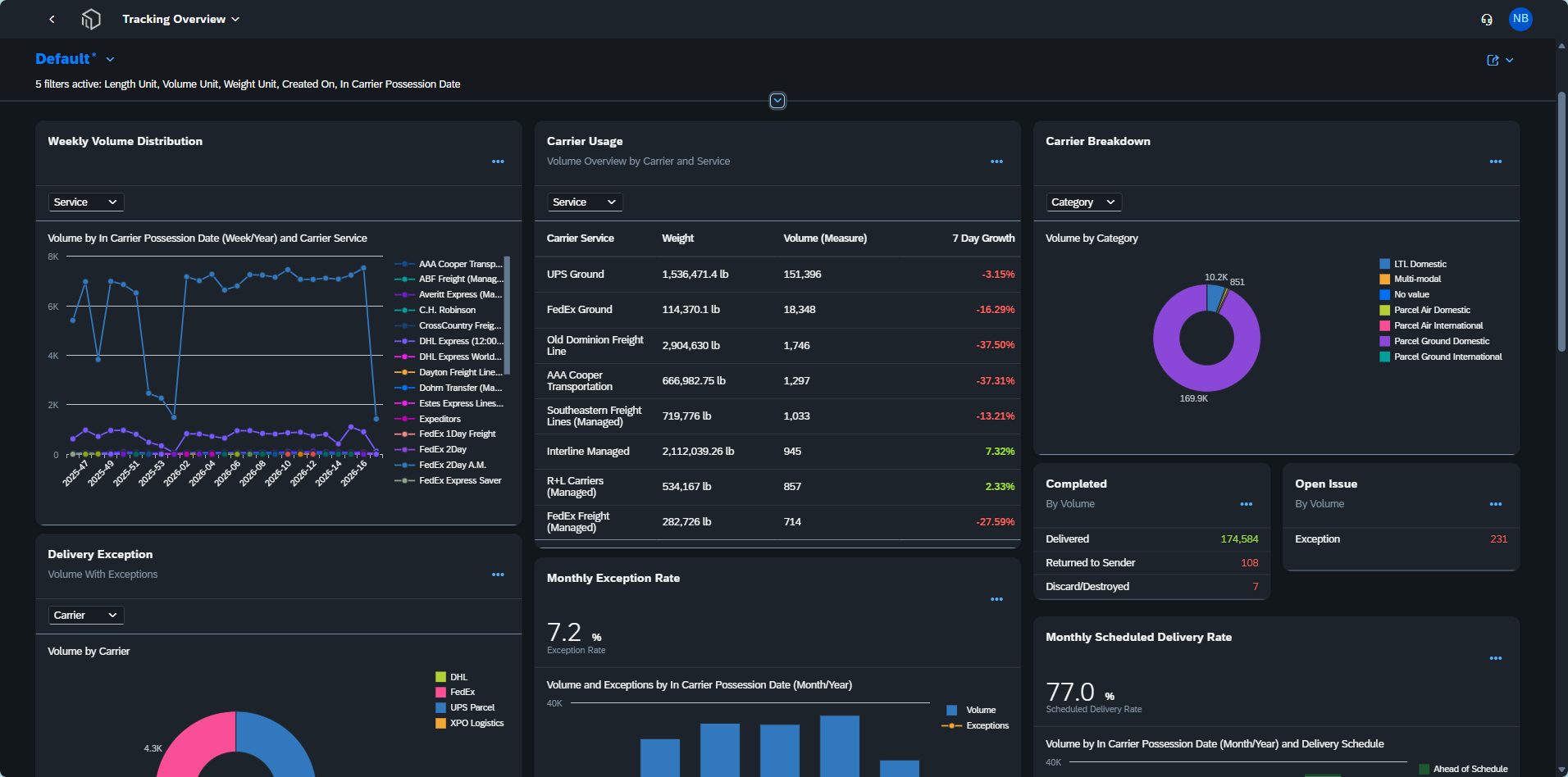Click the 7.2 % Exception Rate value
1568x777 pixels.
point(575,634)
